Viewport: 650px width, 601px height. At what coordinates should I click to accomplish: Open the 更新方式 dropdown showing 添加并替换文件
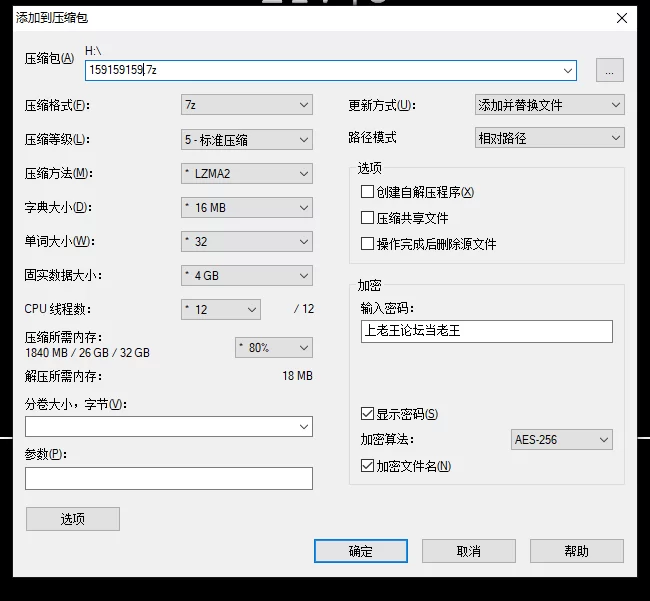click(550, 105)
